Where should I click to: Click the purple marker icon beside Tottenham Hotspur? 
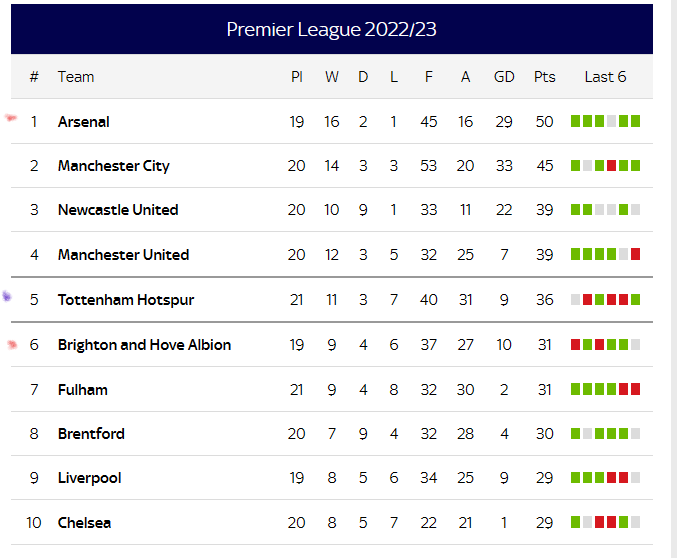tap(6, 296)
